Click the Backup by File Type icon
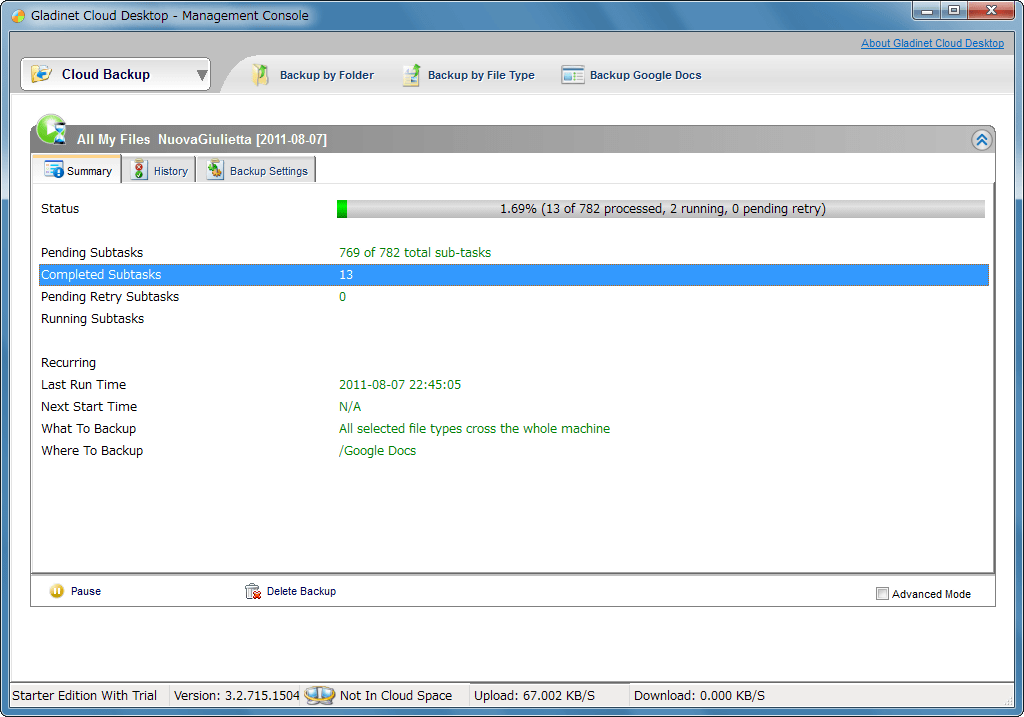The width and height of the screenshot is (1024, 717). click(x=411, y=75)
